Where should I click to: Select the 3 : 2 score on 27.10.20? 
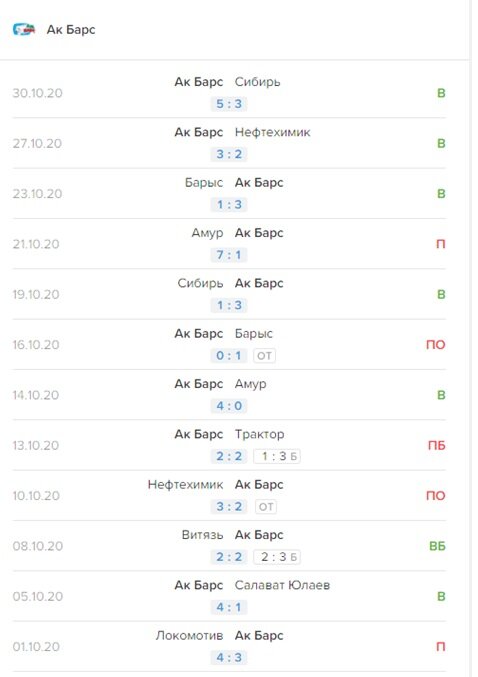point(229,154)
